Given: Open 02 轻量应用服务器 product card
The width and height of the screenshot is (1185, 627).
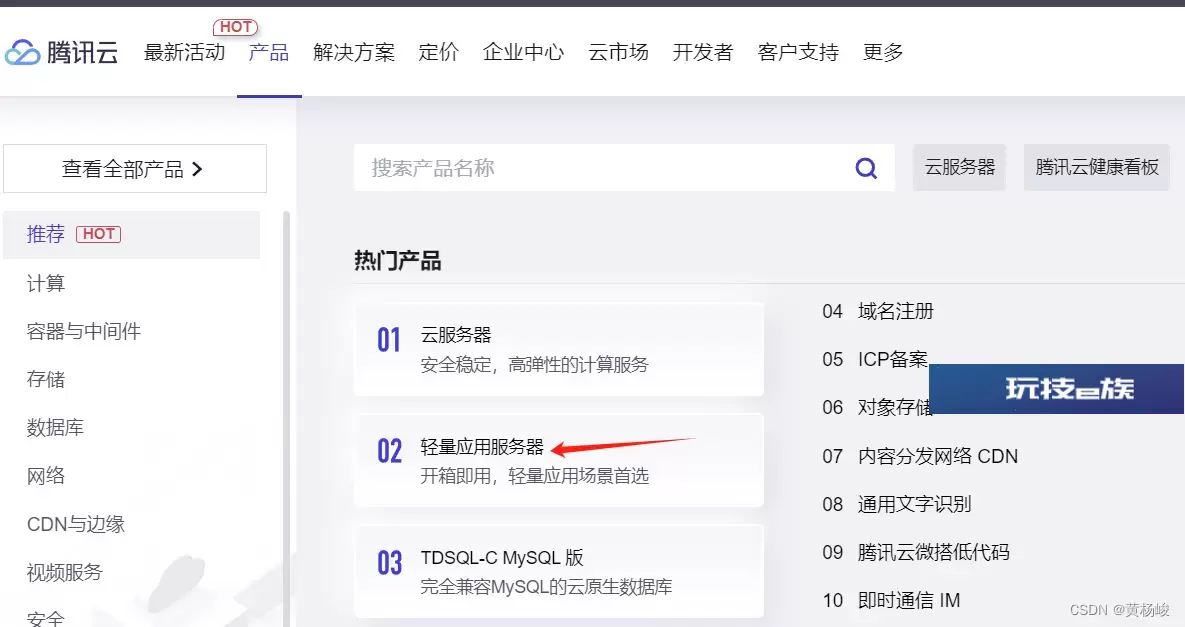Looking at the screenshot, I should (558, 460).
